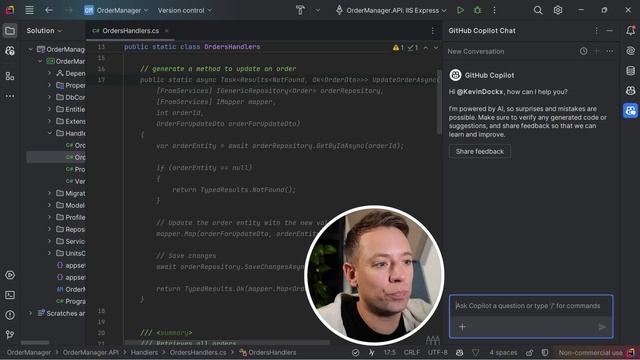Open the build options dropdown arrow

coord(317,10)
